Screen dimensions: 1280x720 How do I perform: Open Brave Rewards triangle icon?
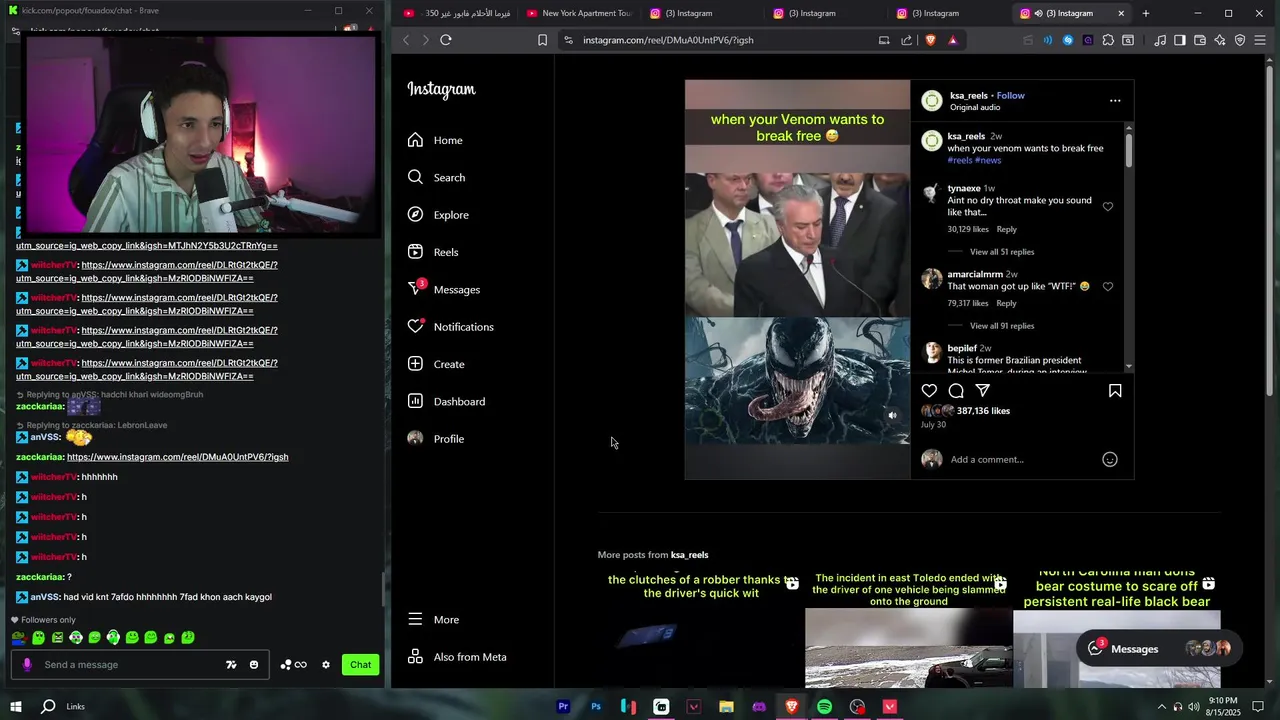pyautogui.click(x=952, y=40)
